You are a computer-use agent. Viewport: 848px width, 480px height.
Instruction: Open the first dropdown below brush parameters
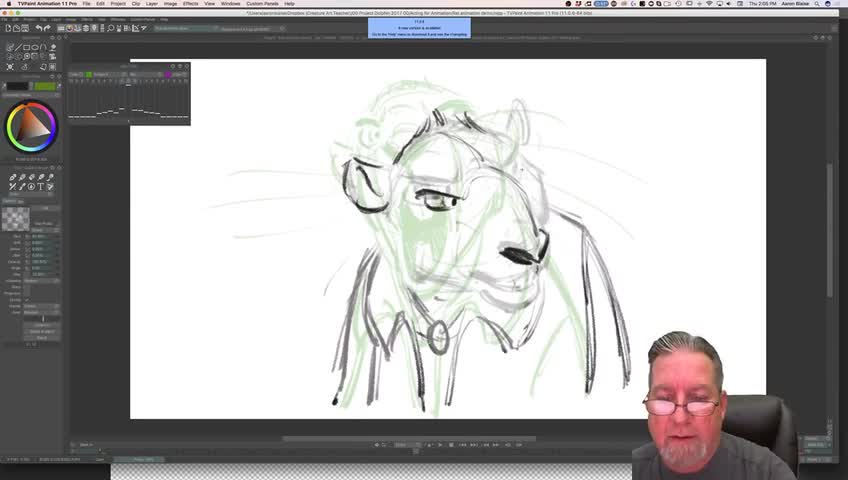[x=42, y=281]
